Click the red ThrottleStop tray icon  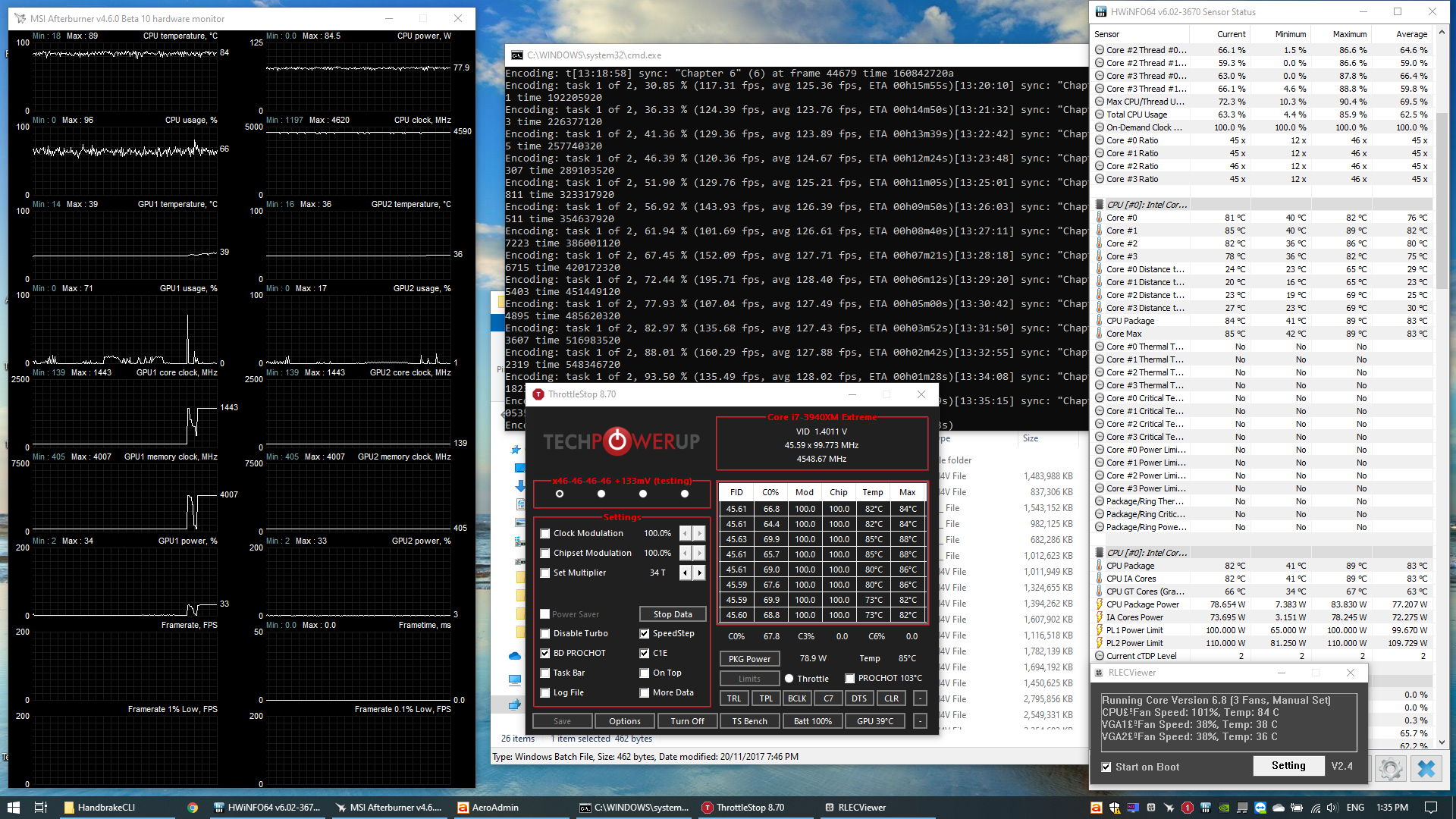point(1188,808)
